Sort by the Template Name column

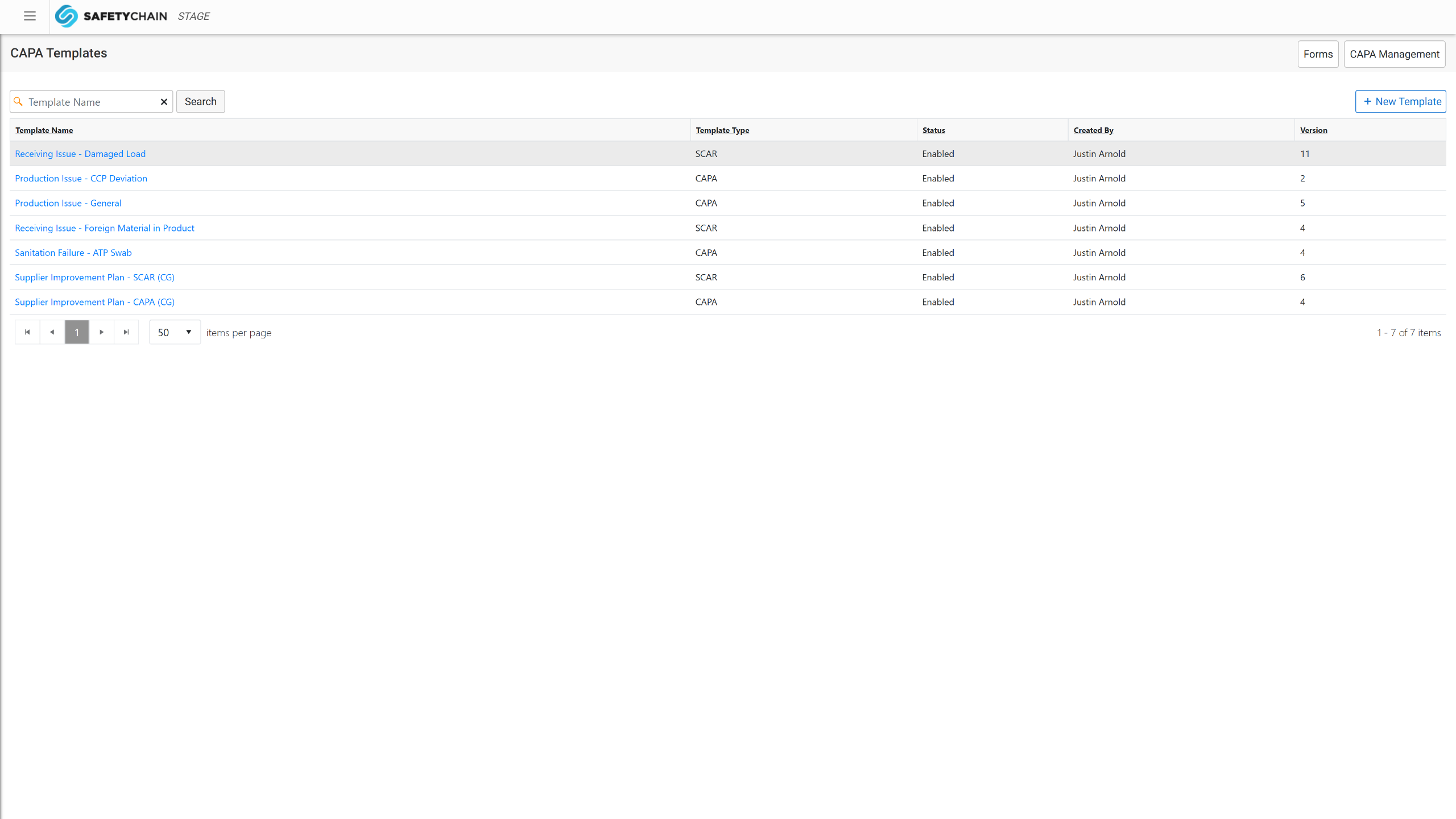(44, 130)
